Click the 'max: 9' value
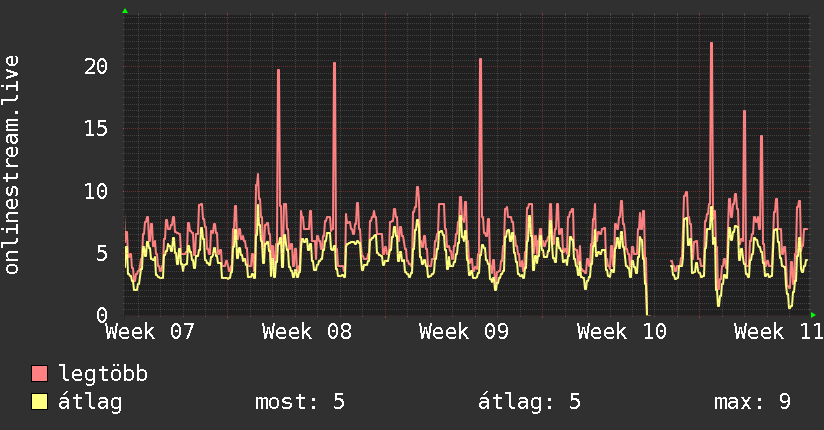The width and height of the screenshot is (824, 430). [x=753, y=402]
